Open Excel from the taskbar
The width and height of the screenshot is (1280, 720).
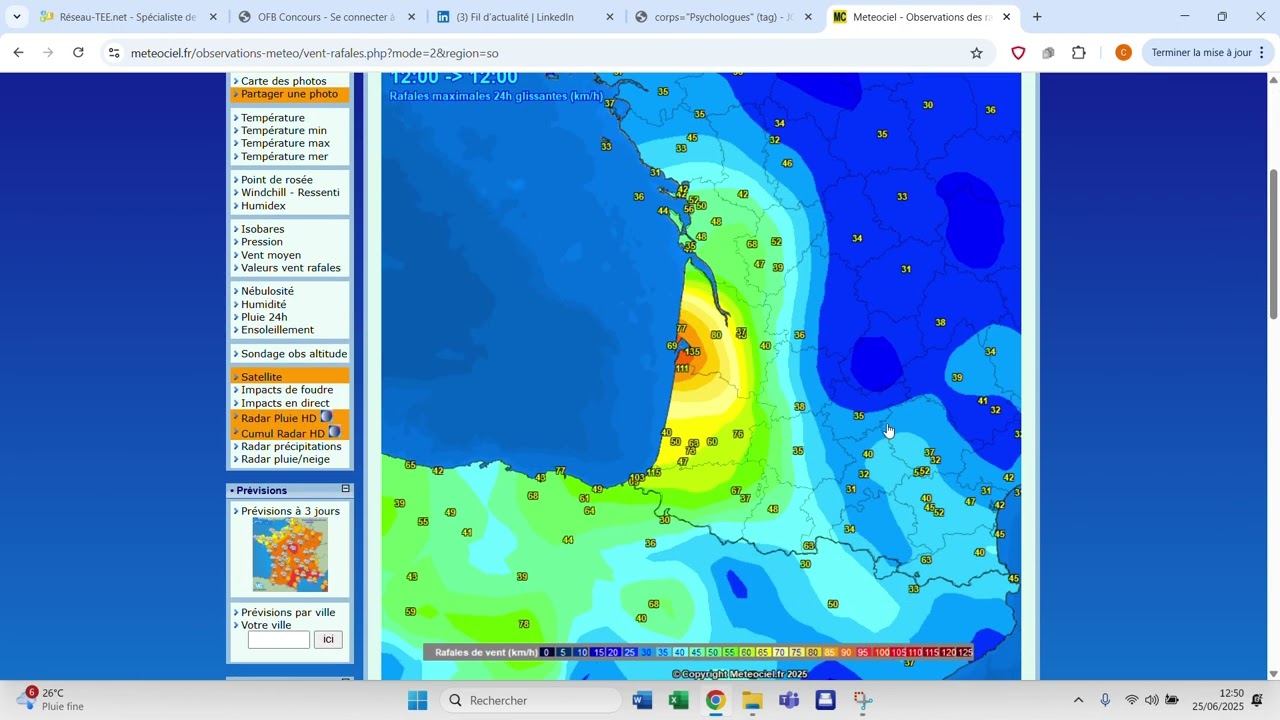point(678,700)
